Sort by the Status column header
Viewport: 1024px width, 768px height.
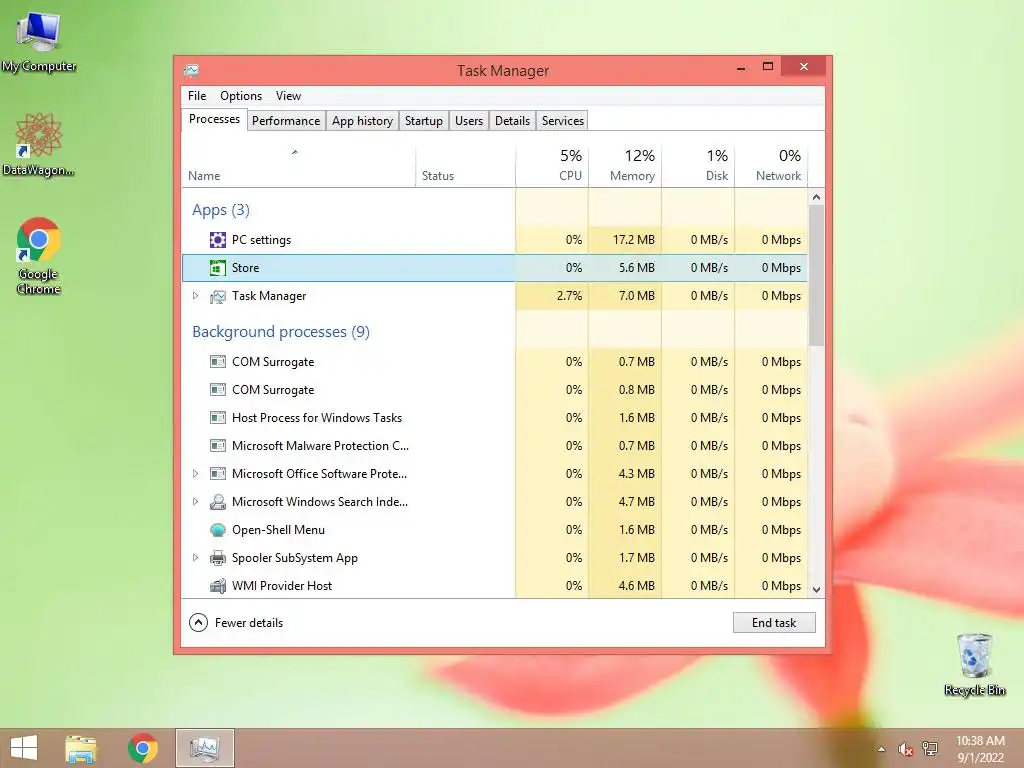point(465,167)
